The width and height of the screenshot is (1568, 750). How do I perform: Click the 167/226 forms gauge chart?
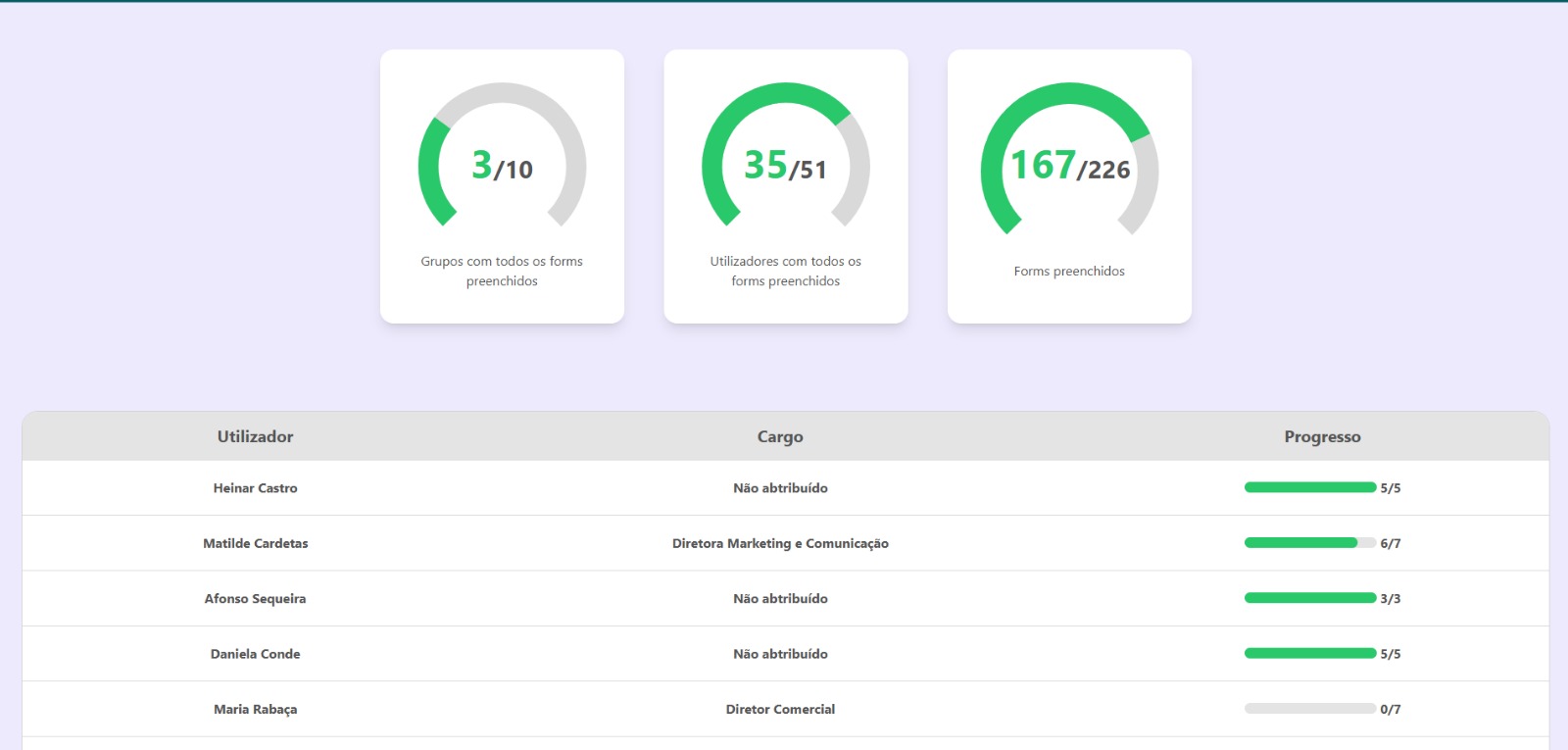(x=1069, y=160)
